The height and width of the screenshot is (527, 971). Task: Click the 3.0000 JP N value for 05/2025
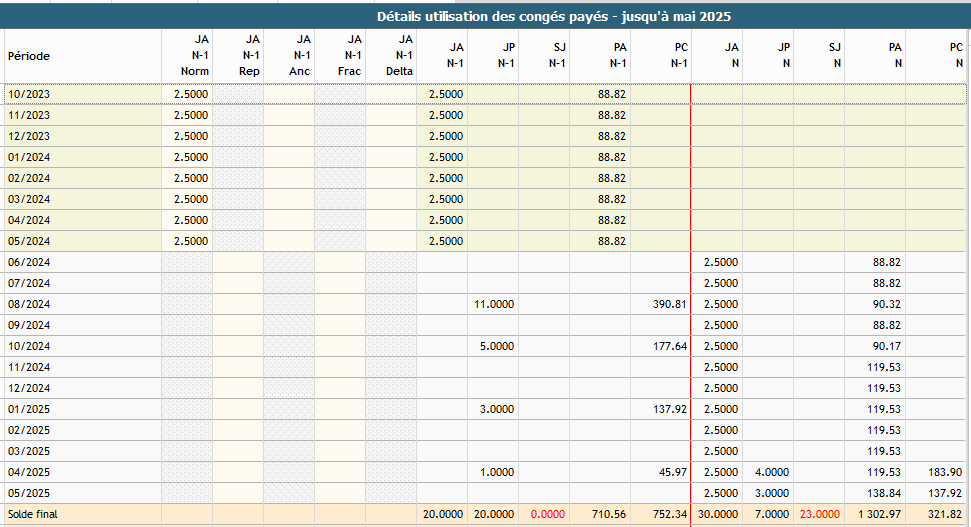point(772,494)
